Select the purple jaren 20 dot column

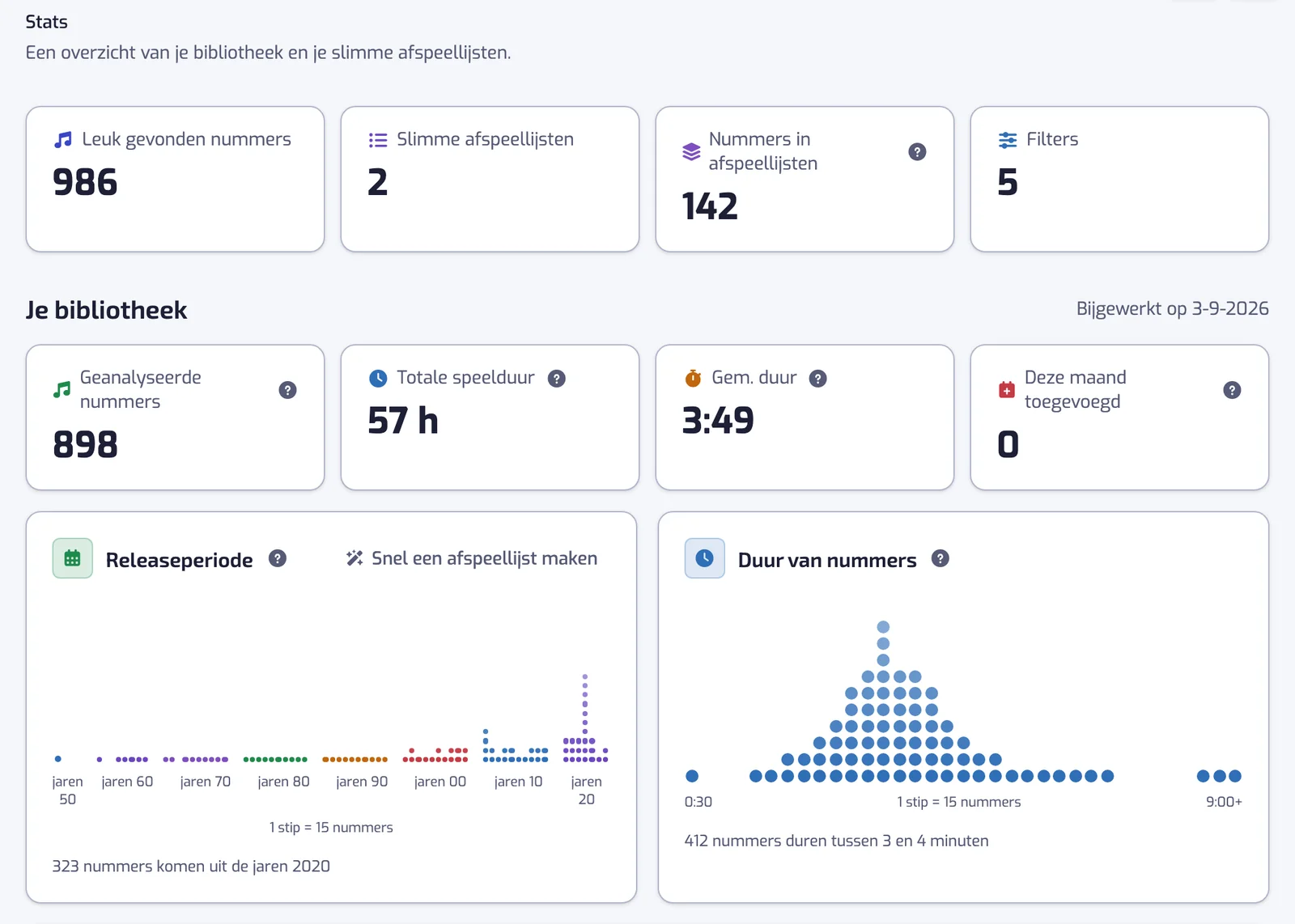coord(585,718)
